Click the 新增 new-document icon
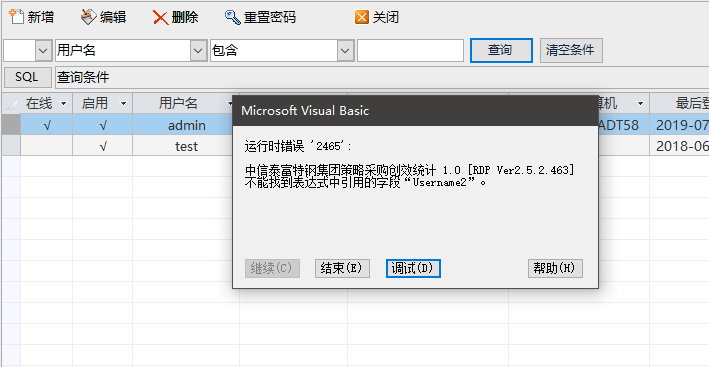The width and height of the screenshot is (709, 367). 17,17
